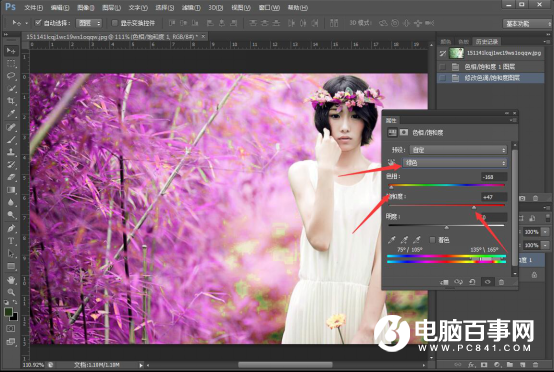The height and width of the screenshot is (372, 554).
Task: Select the Lasso tool
Action: coord(11,76)
